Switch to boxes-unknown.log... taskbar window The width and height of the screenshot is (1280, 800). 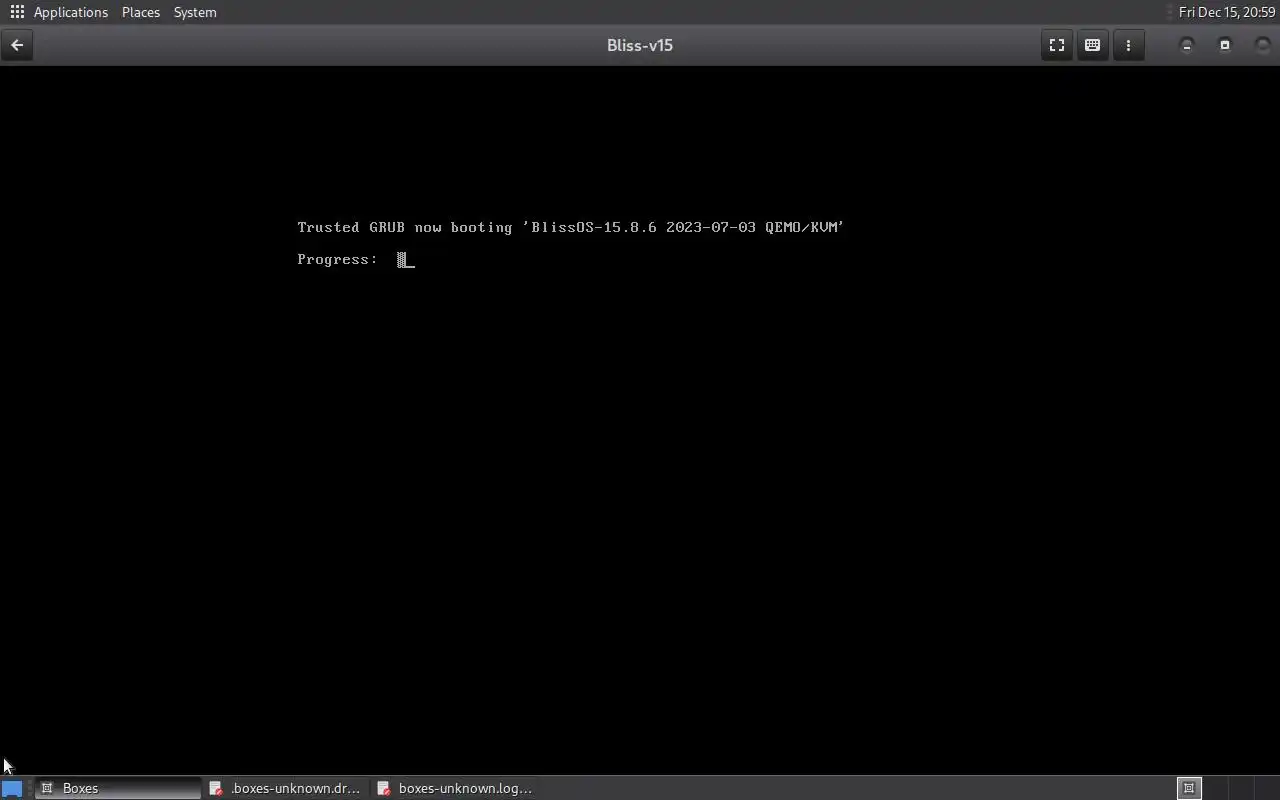point(455,788)
